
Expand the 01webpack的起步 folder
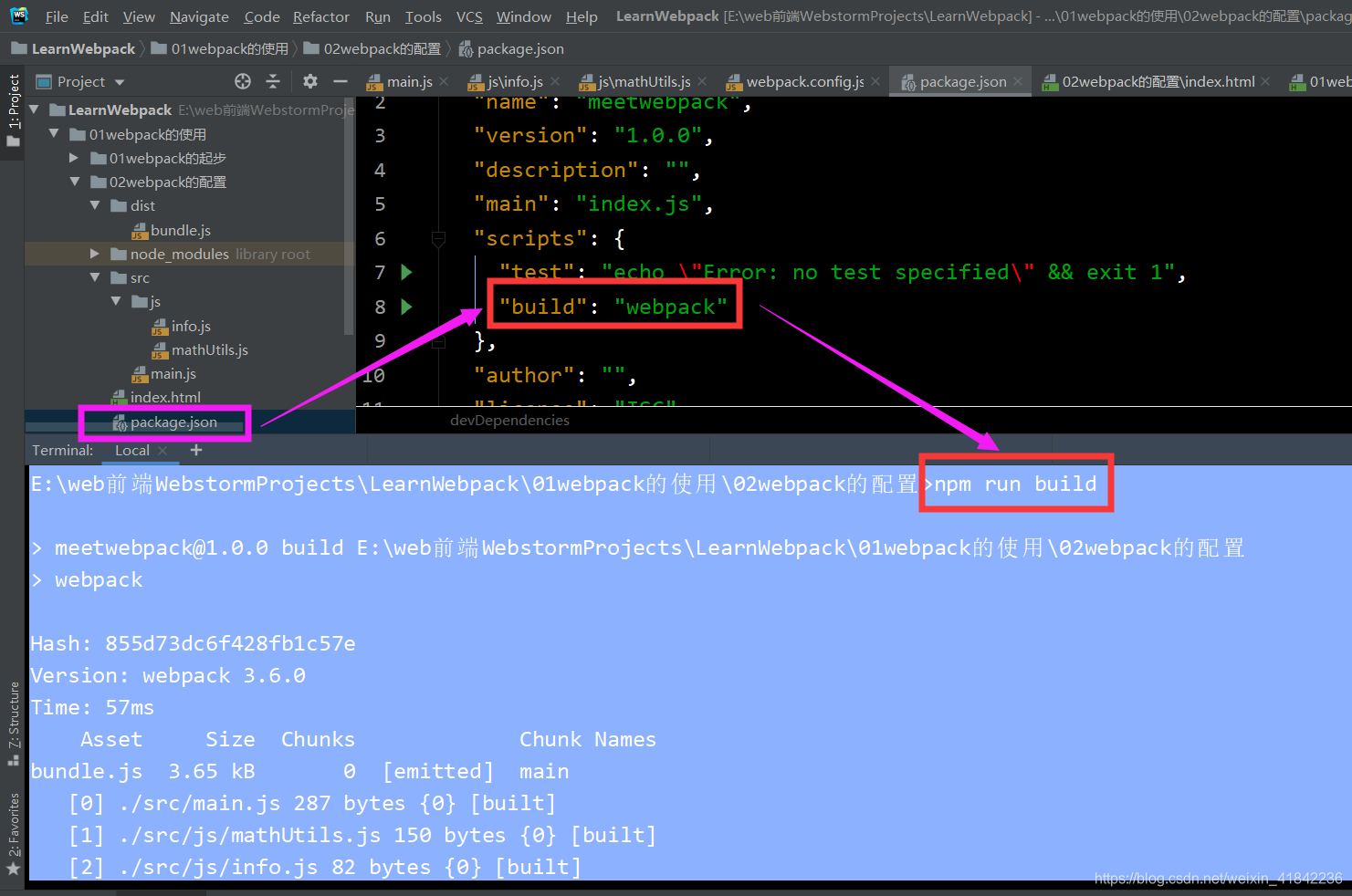pyautogui.click(x=74, y=158)
